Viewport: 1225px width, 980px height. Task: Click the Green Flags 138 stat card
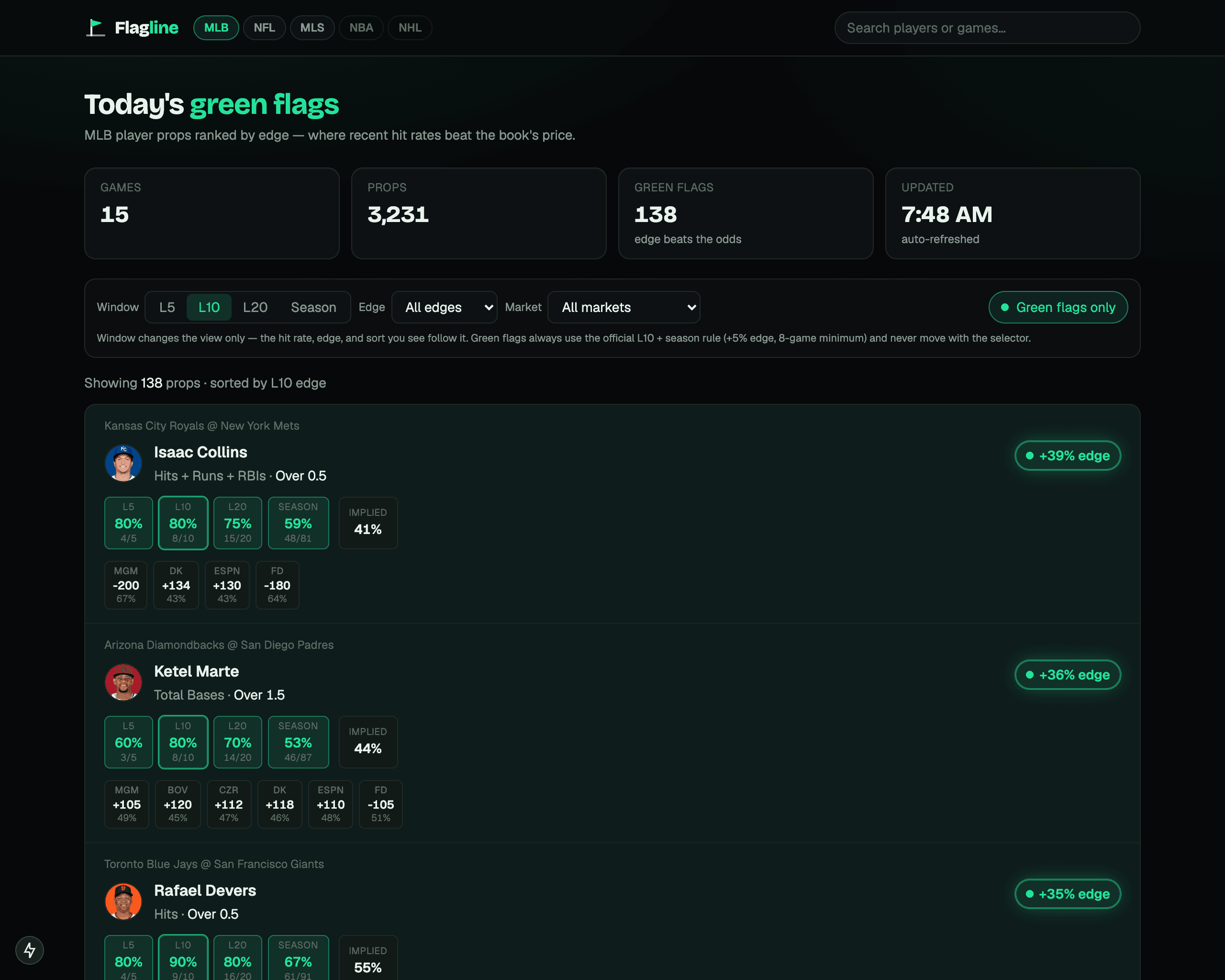pos(746,213)
